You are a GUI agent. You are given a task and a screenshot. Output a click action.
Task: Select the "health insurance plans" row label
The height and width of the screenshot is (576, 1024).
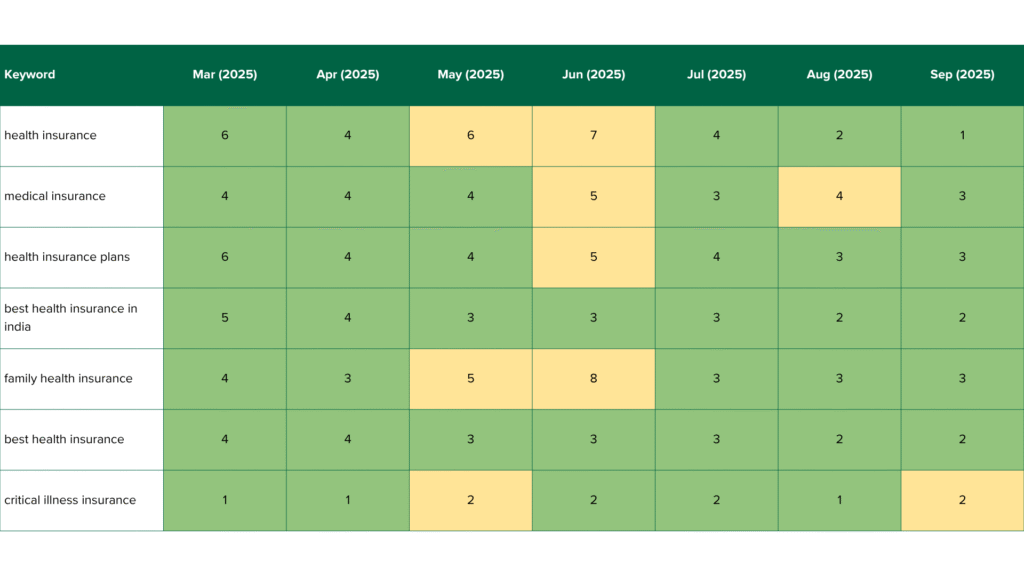tap(67, 257)
